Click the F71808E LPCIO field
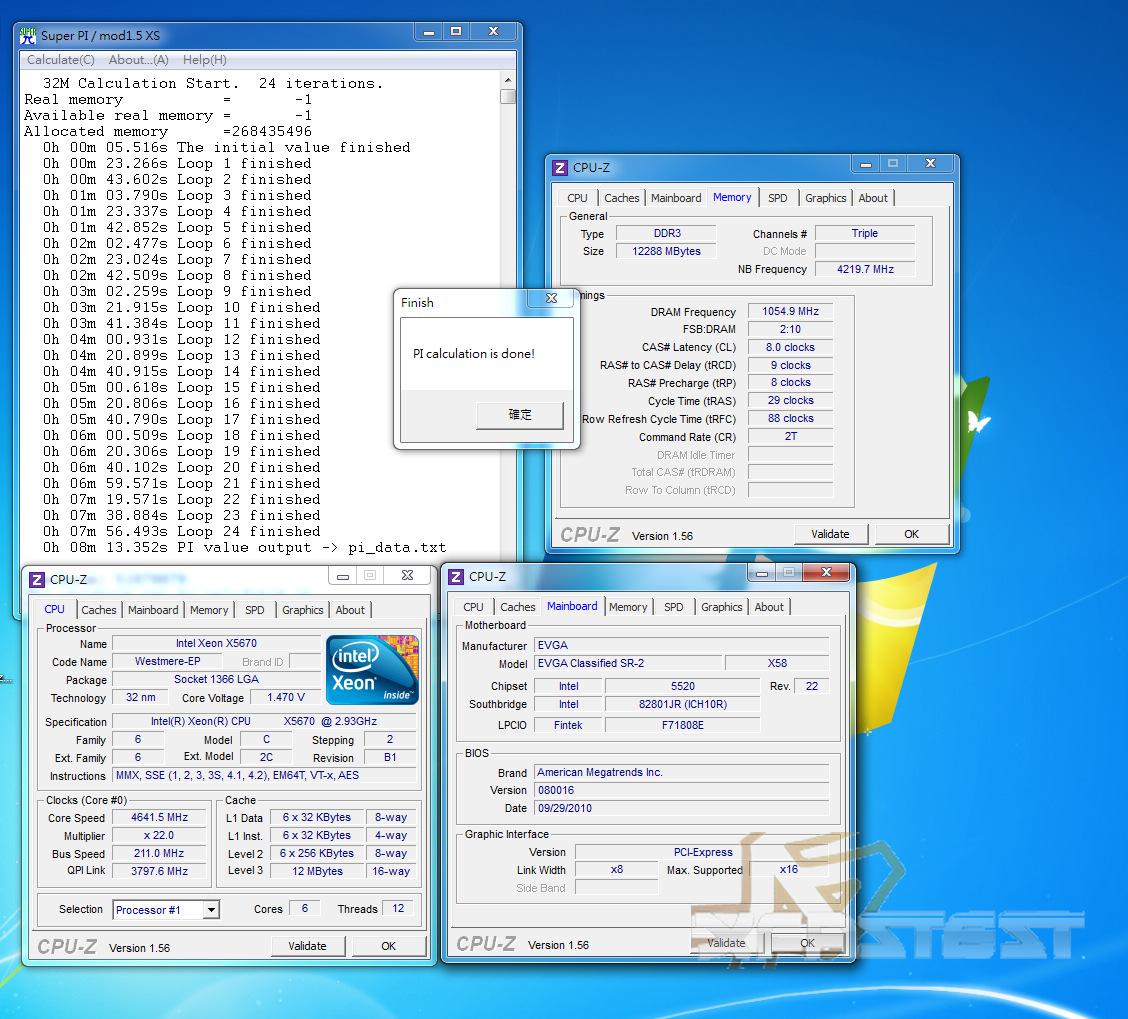The height and width of the screenshot is (1019, 1128). click(x=683, y=725)
